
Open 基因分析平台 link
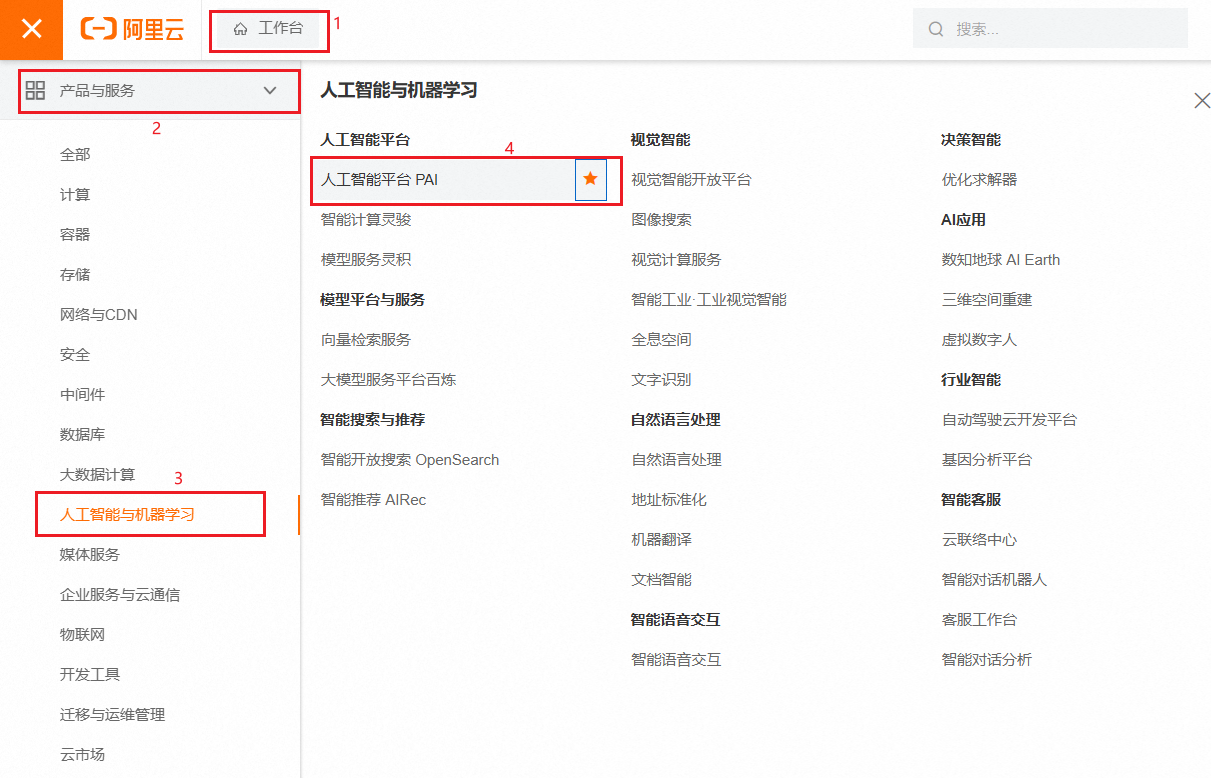pos(986,460)
